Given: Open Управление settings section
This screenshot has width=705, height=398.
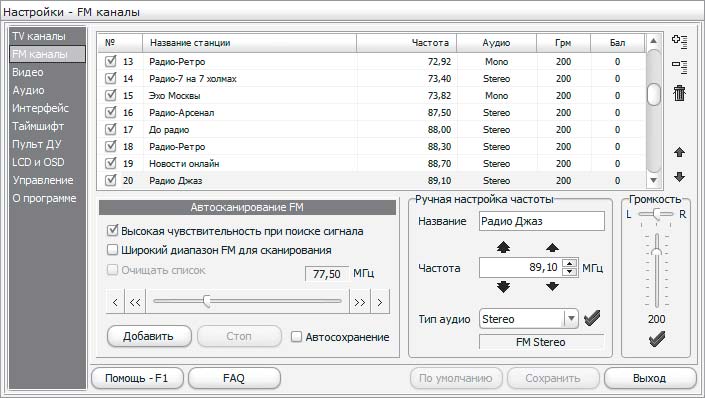Looking at the screenshot, I should [43, 180].
